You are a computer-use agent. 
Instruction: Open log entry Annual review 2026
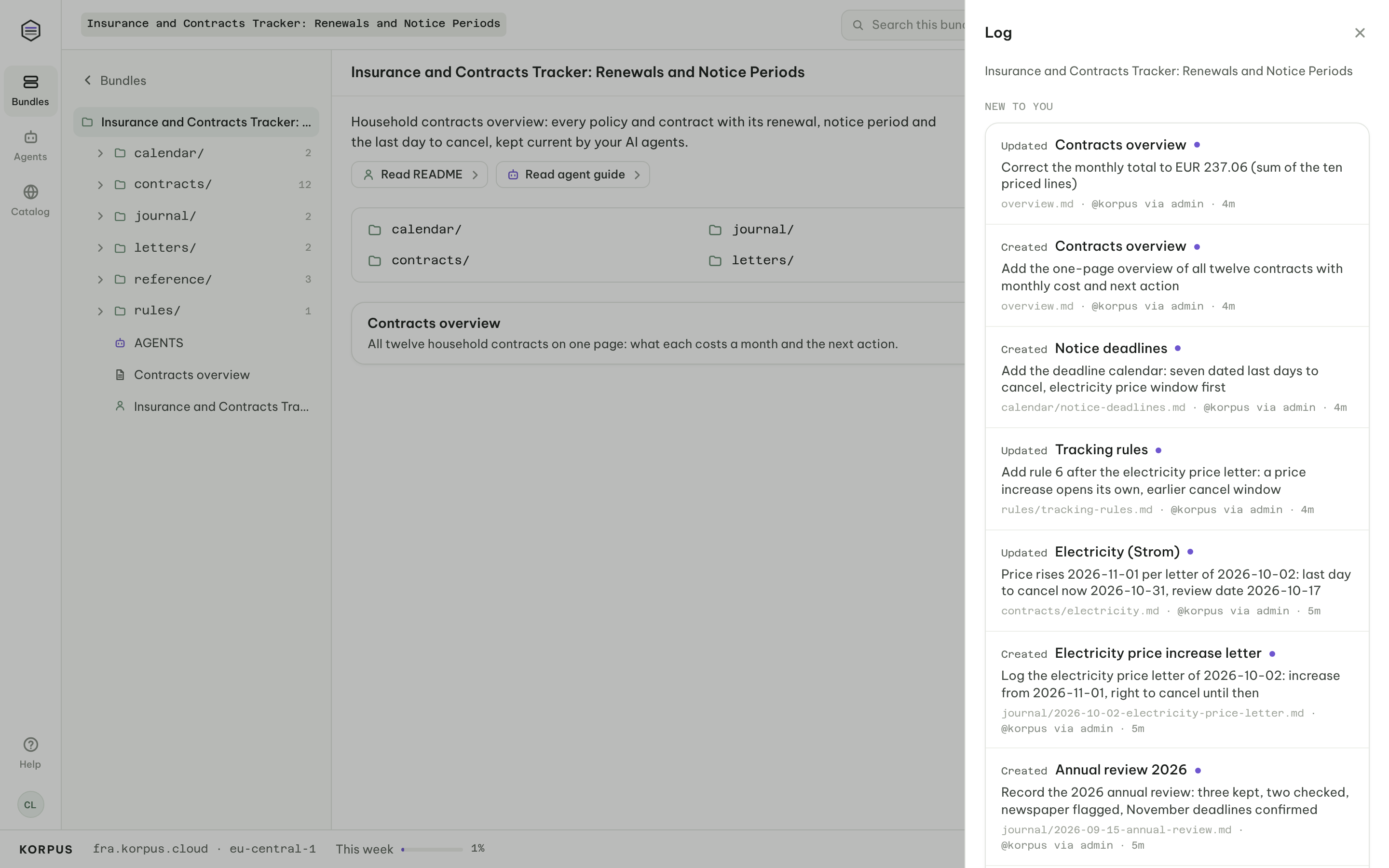[1177, 807]
